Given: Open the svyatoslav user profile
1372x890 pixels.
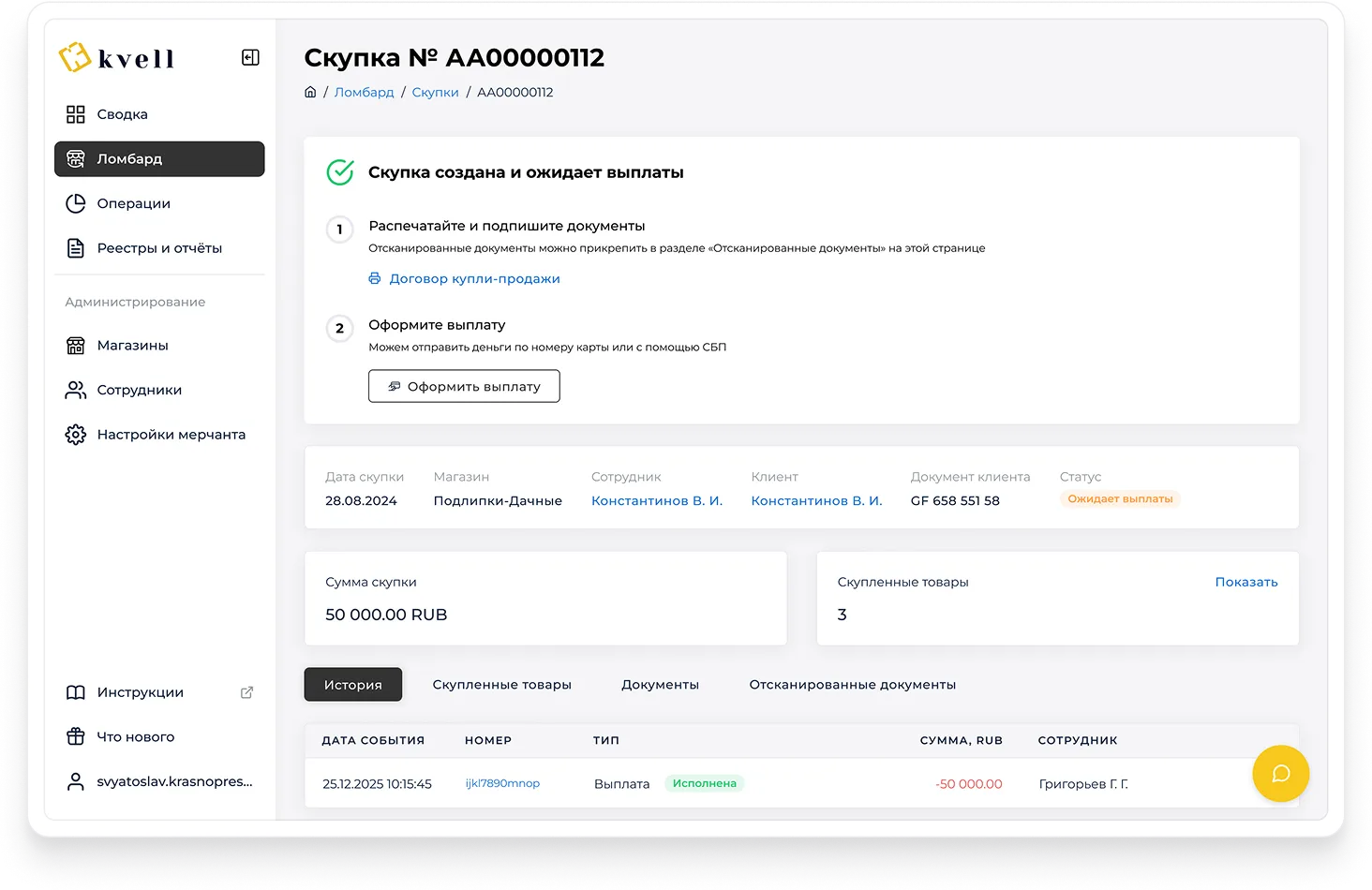Looking at the screenshot, I should [174, 781].
